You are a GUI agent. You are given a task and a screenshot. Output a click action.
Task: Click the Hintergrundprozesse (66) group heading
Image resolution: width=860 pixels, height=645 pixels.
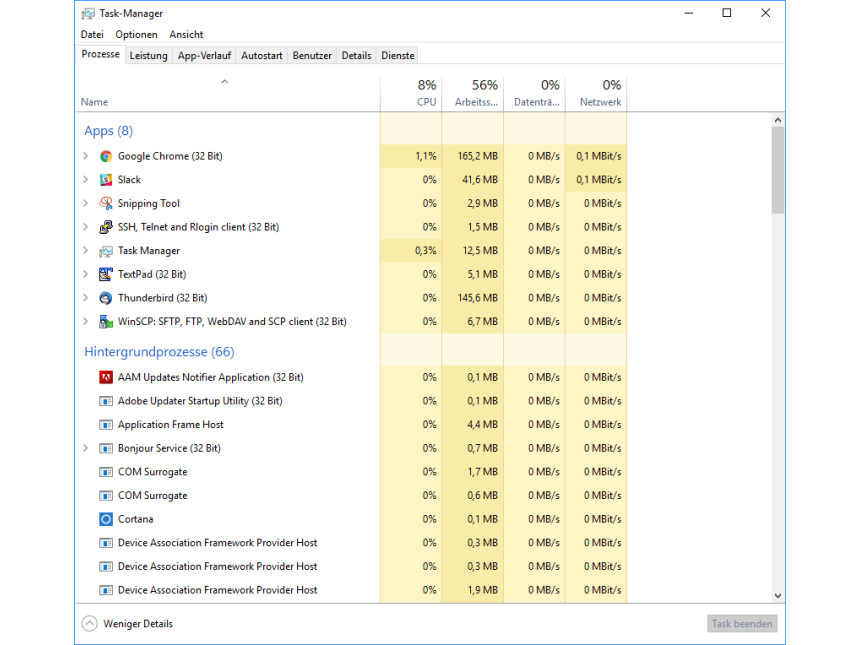[159, 352]
